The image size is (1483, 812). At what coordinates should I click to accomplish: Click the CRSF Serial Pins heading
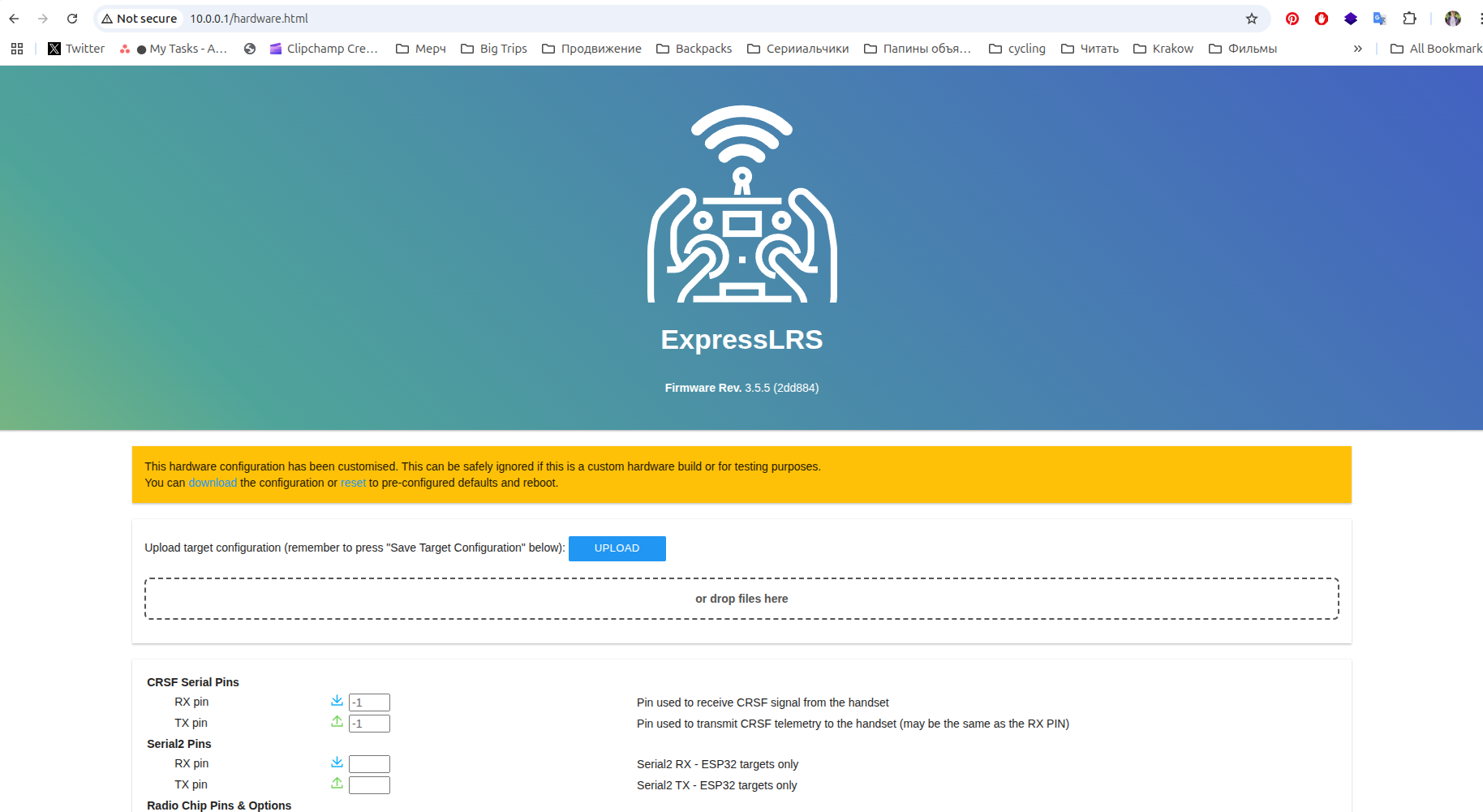click(x=193, y=682)
